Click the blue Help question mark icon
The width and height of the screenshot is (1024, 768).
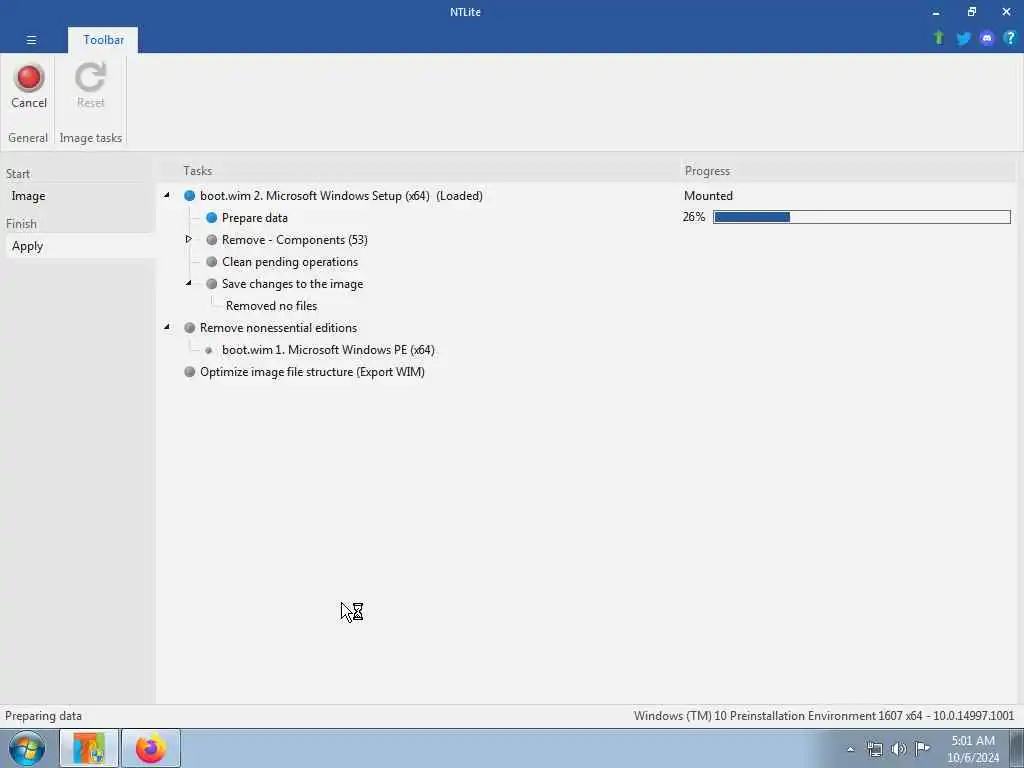[x=1010, y=38]
